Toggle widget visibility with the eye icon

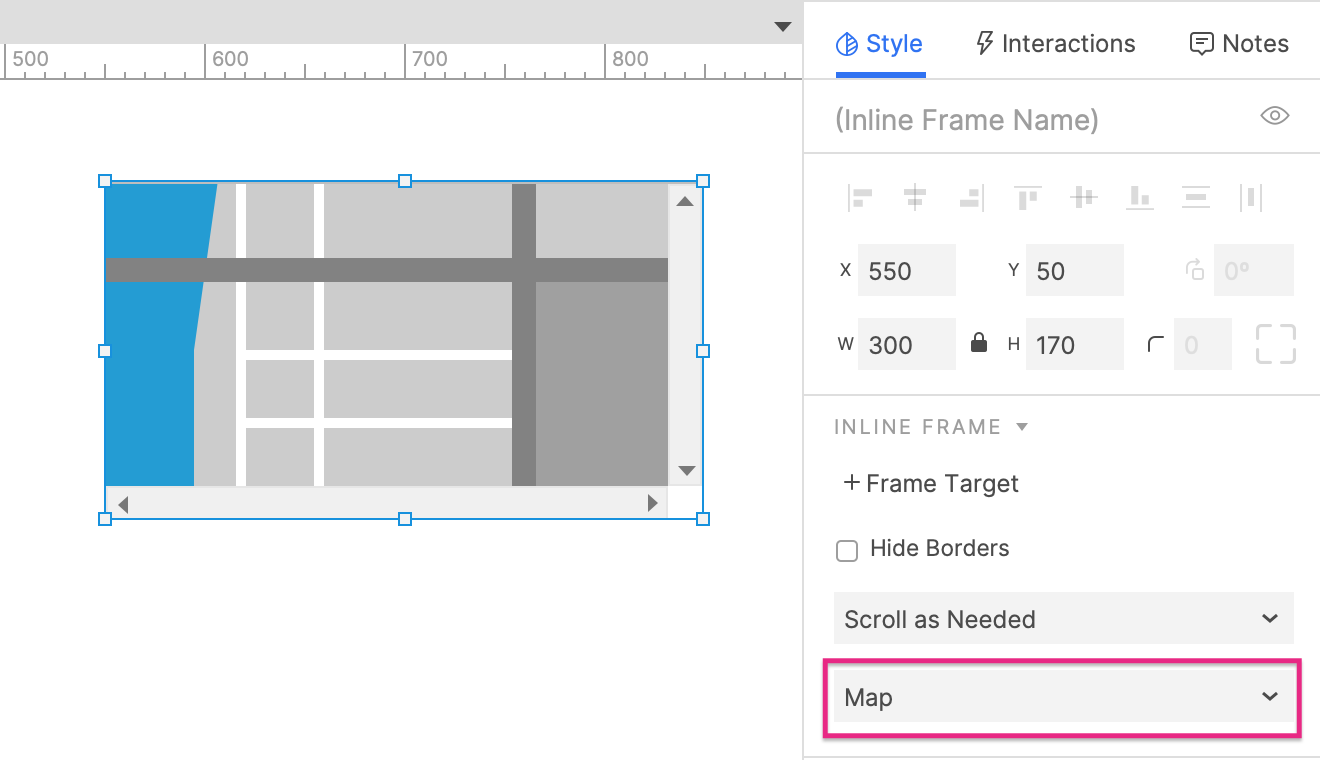point(1274,116)
